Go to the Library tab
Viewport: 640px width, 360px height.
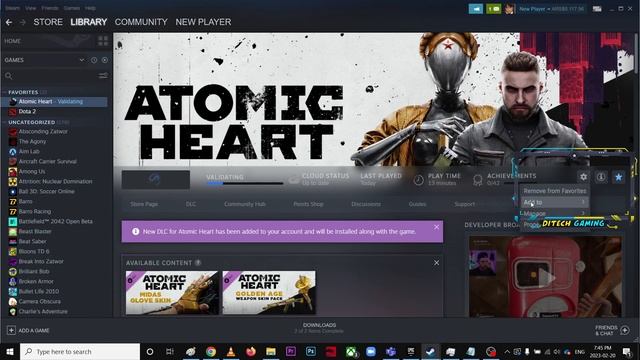(89, 22)
